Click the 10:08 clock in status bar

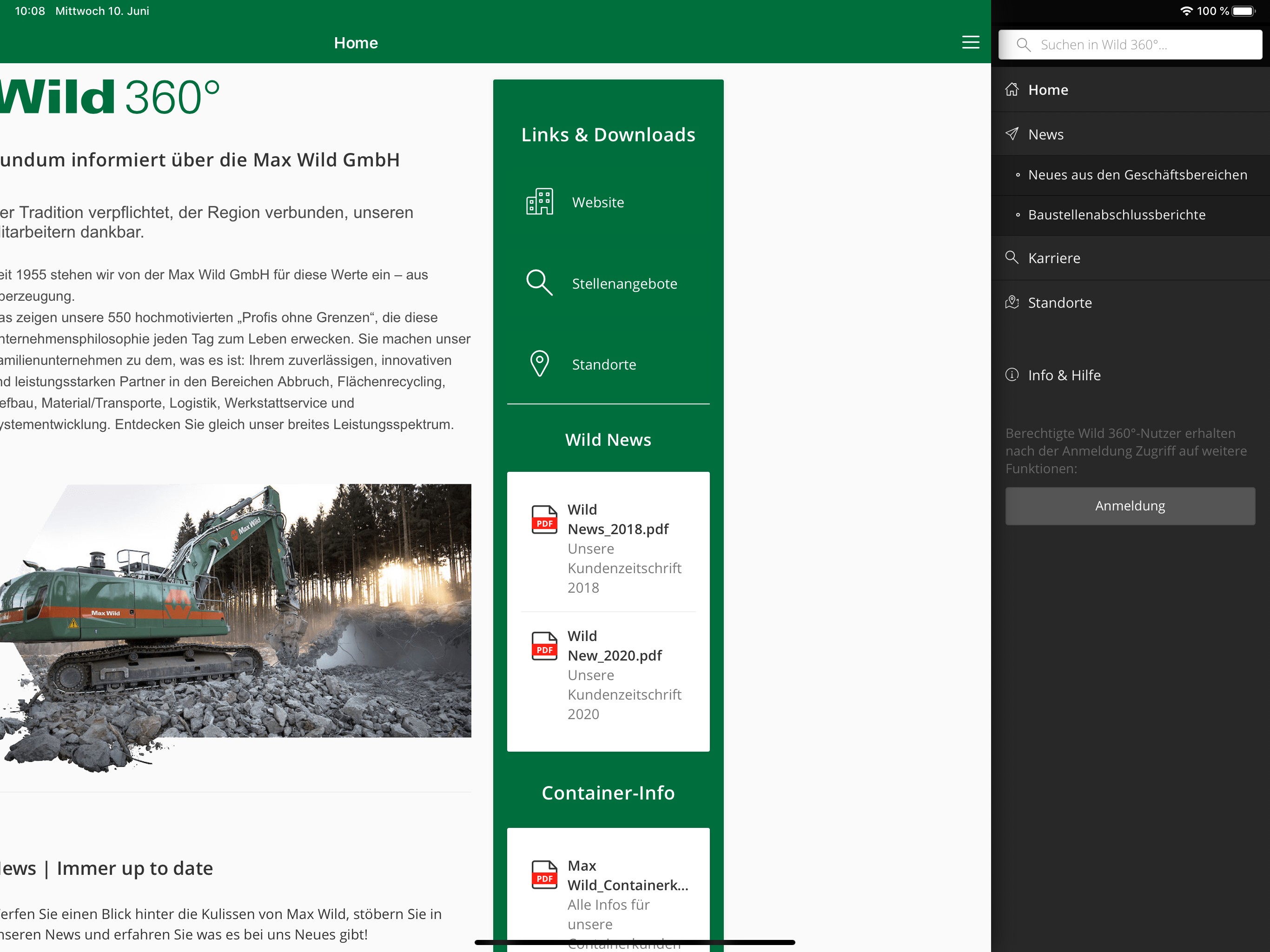[30, 11]
